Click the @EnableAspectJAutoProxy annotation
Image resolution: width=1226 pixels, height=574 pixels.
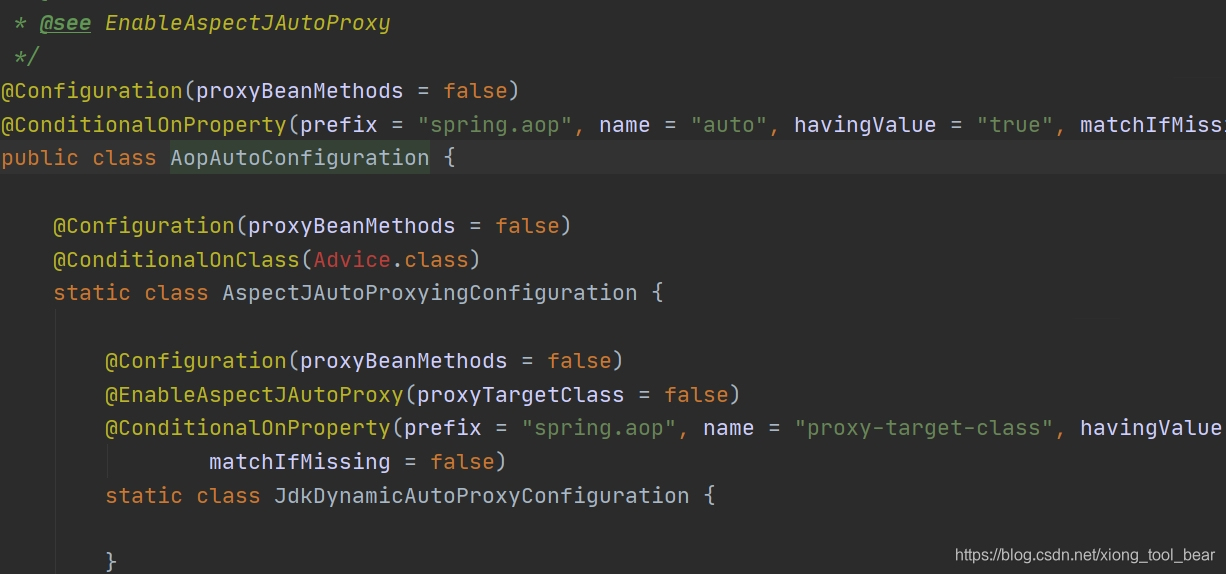pos(254,394)
